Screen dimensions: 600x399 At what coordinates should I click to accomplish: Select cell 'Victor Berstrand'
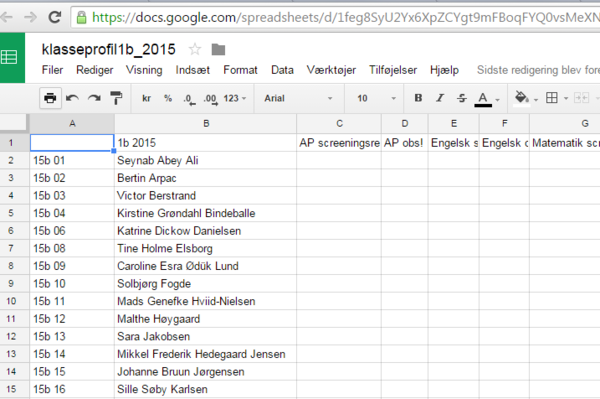pyautogui.click(x=205, y=195)
